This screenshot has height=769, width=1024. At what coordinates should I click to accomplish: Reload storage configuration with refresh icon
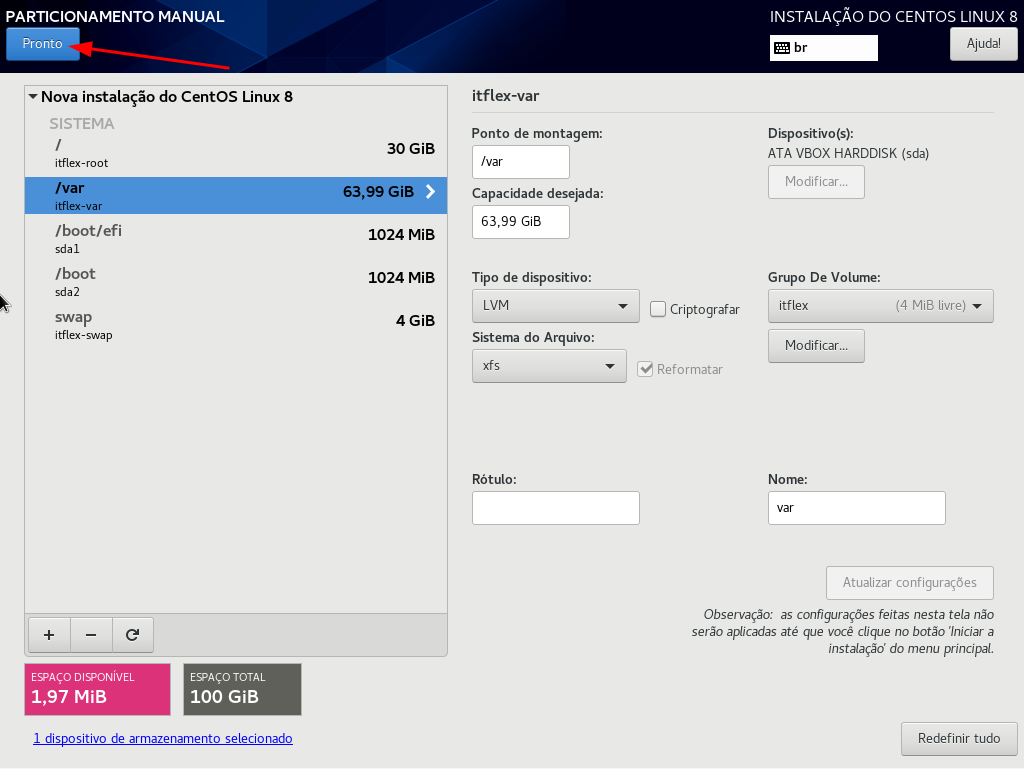coord(133,635)
